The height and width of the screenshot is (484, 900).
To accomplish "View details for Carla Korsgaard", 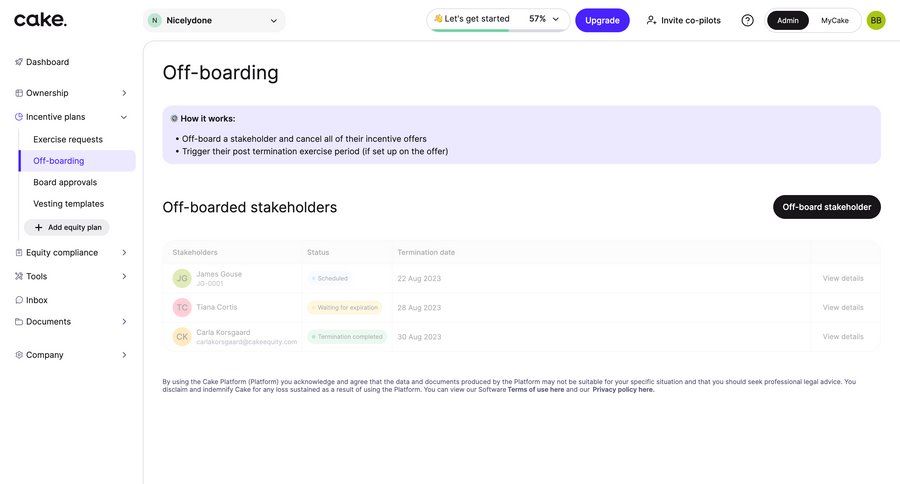I will pyautogui.click(x=843, y=337).
